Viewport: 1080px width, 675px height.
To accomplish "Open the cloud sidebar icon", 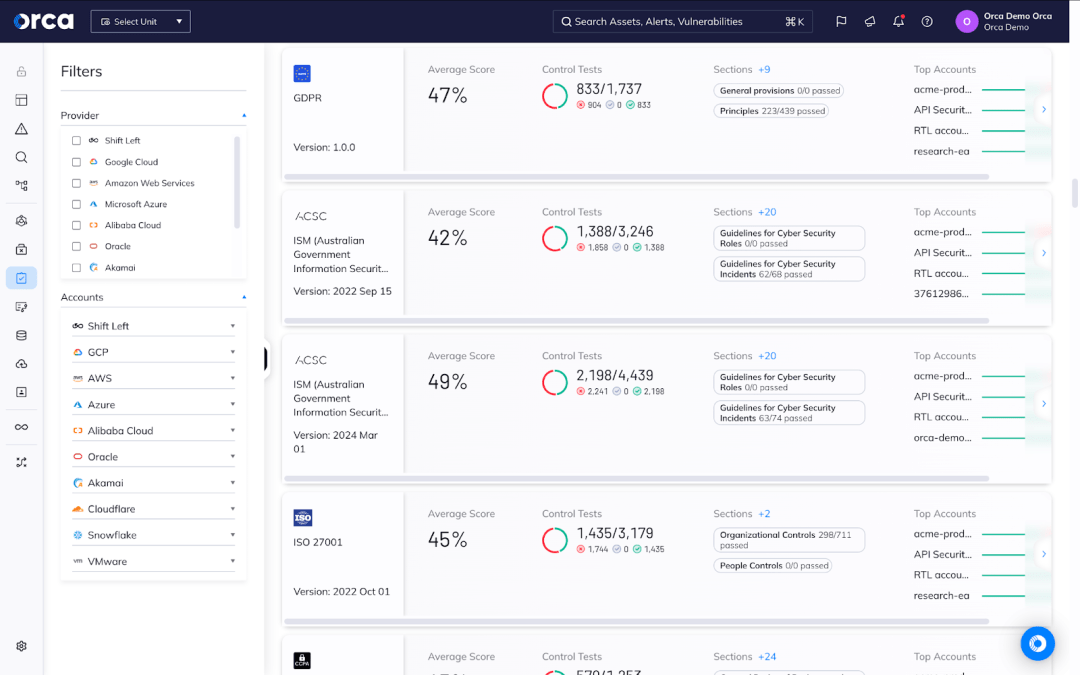I will (x=21, y=364).
